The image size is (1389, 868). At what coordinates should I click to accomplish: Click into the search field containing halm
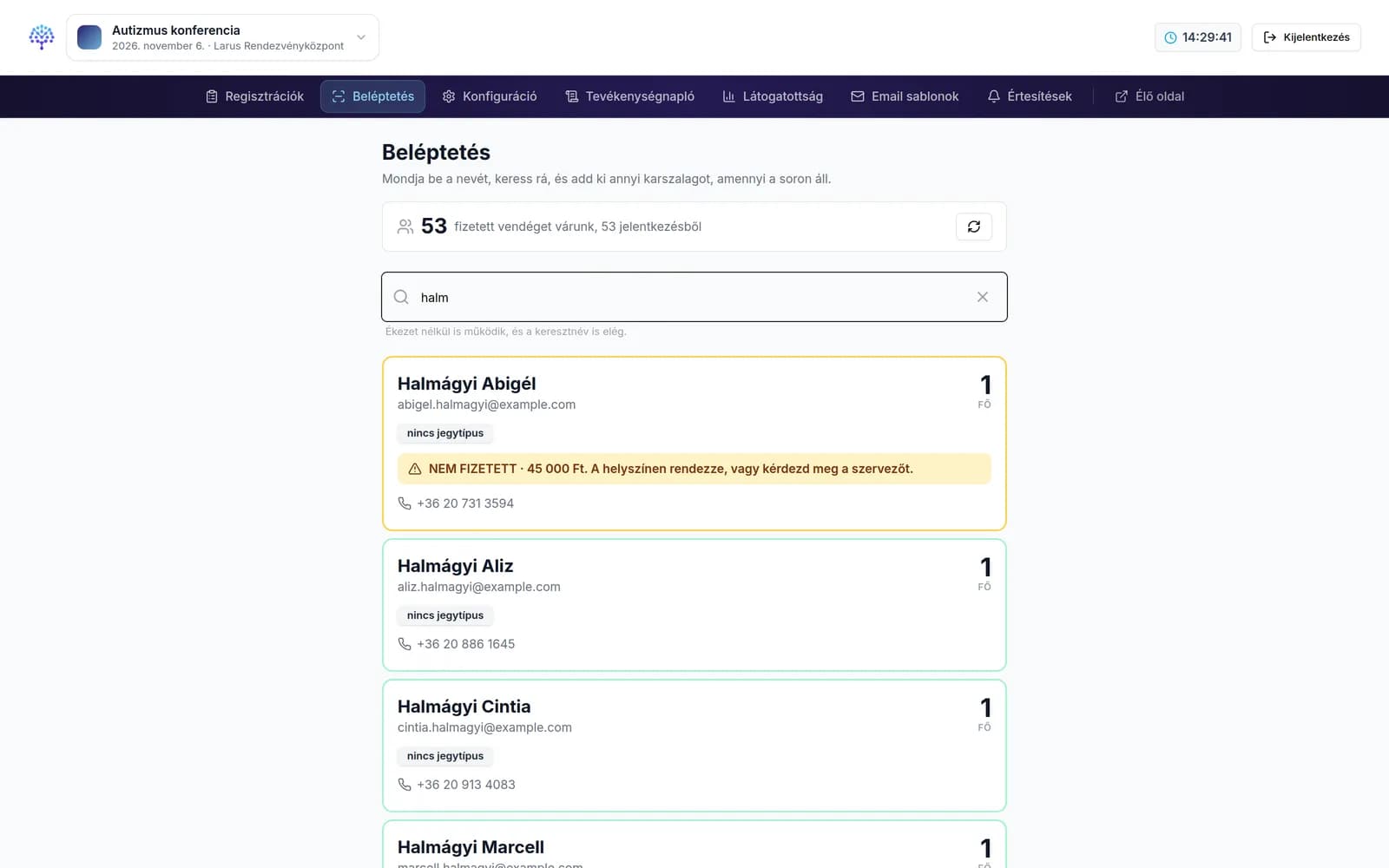click(x=694, y=297)
